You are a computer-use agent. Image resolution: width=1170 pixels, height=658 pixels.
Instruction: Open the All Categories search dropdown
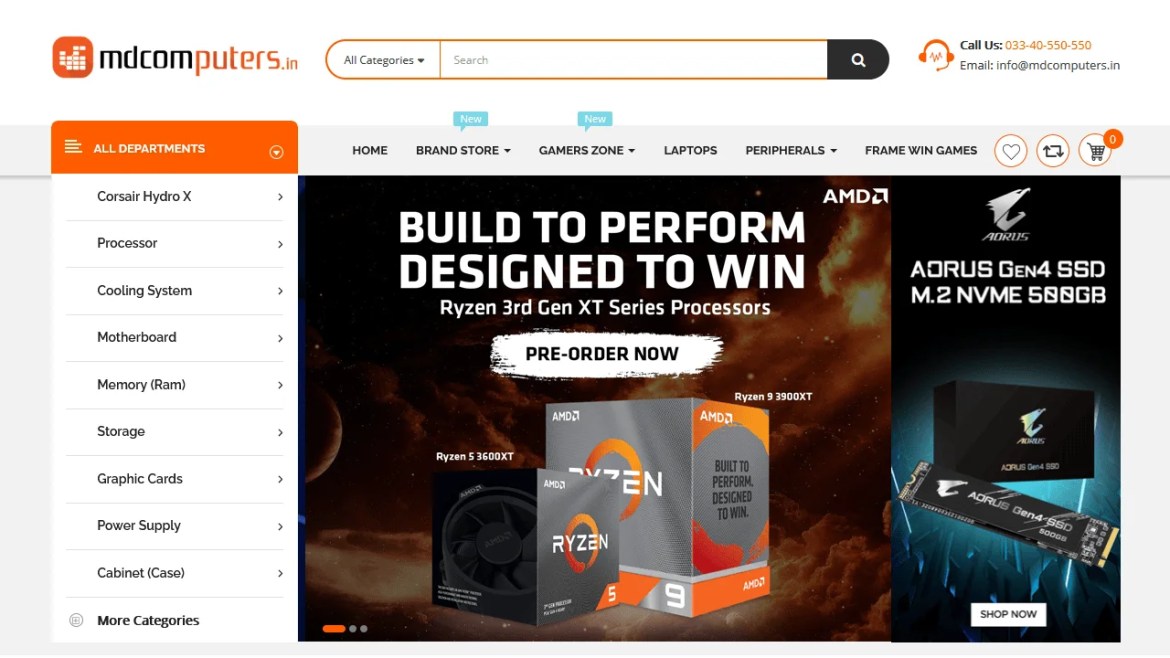click(384, 60)
